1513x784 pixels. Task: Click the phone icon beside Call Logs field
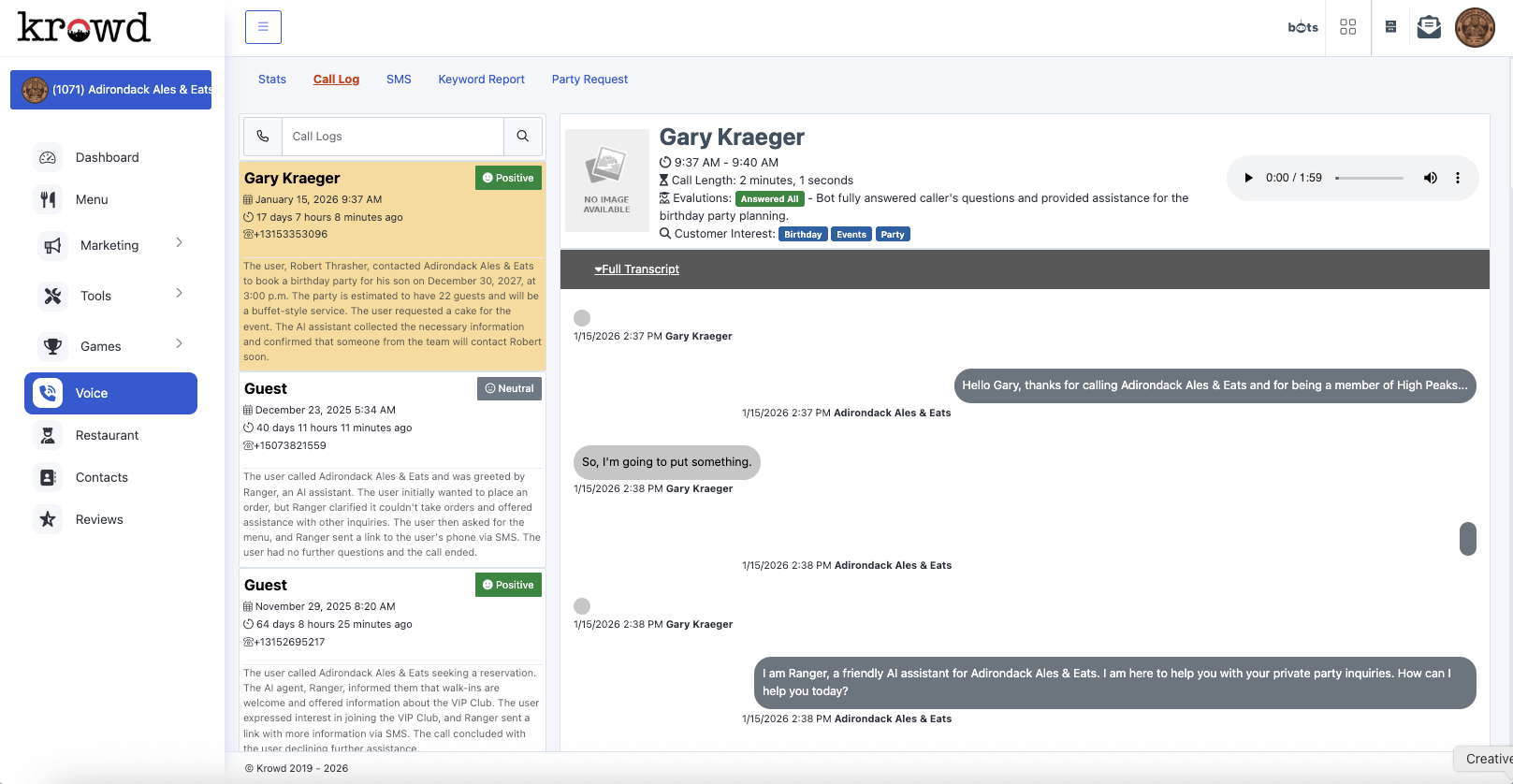click(x=263, y=137)
